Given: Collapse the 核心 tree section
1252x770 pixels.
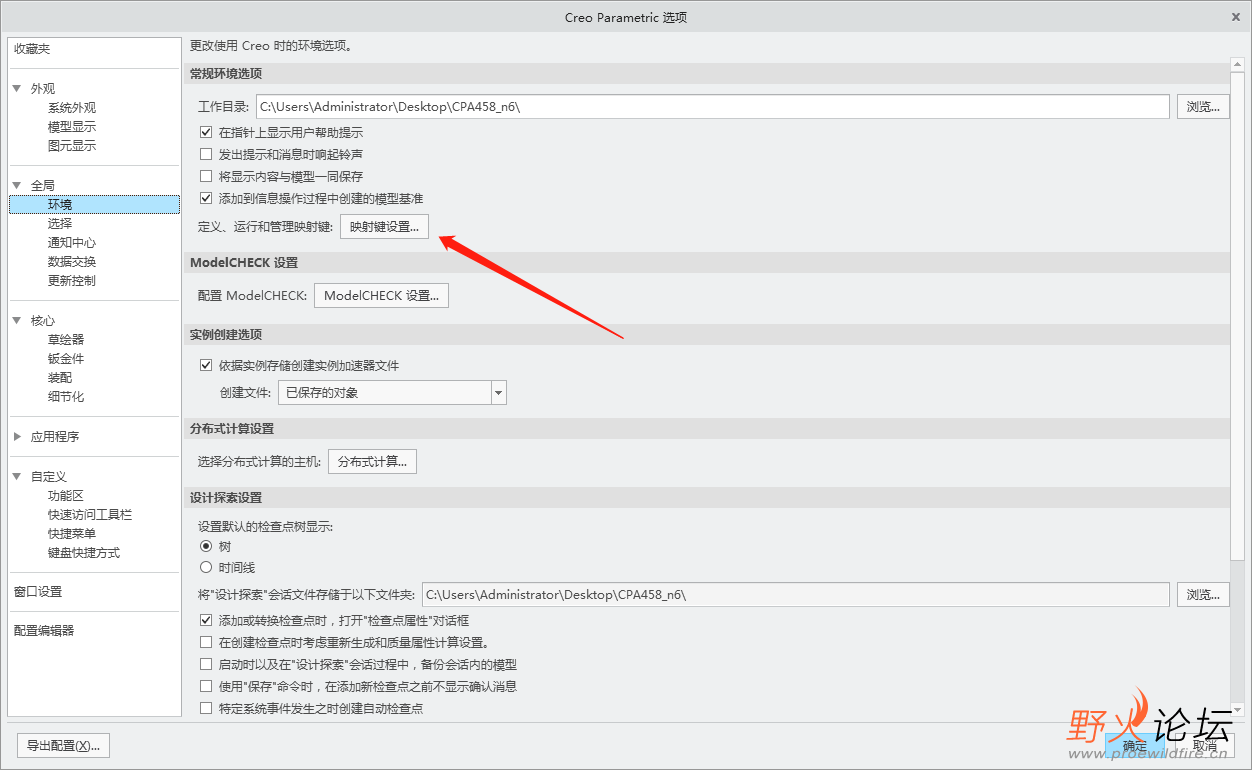Looking at the screenshot, I should (x=17, y=320).
